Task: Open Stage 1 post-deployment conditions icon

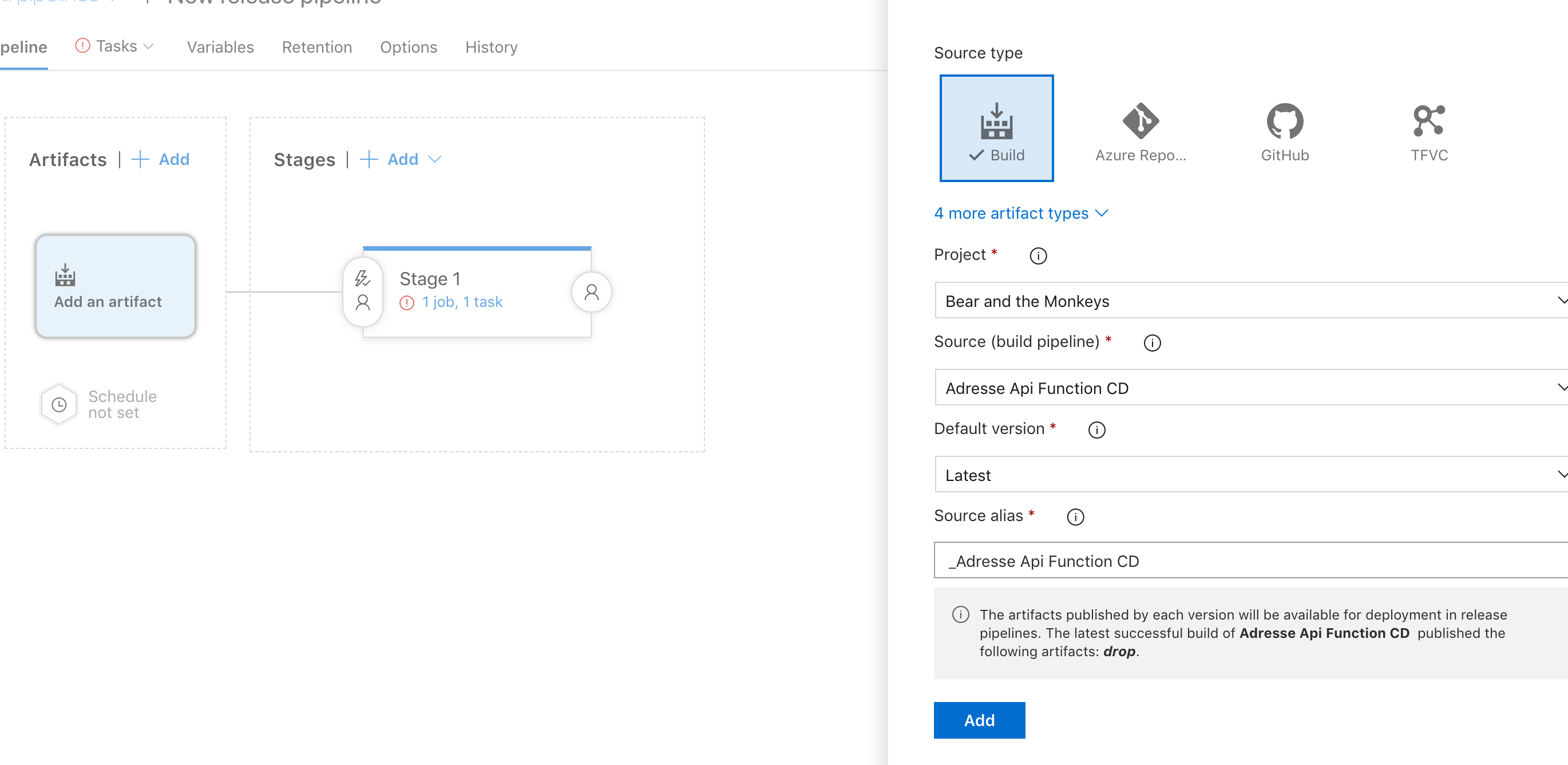Action: coord(591,293)
